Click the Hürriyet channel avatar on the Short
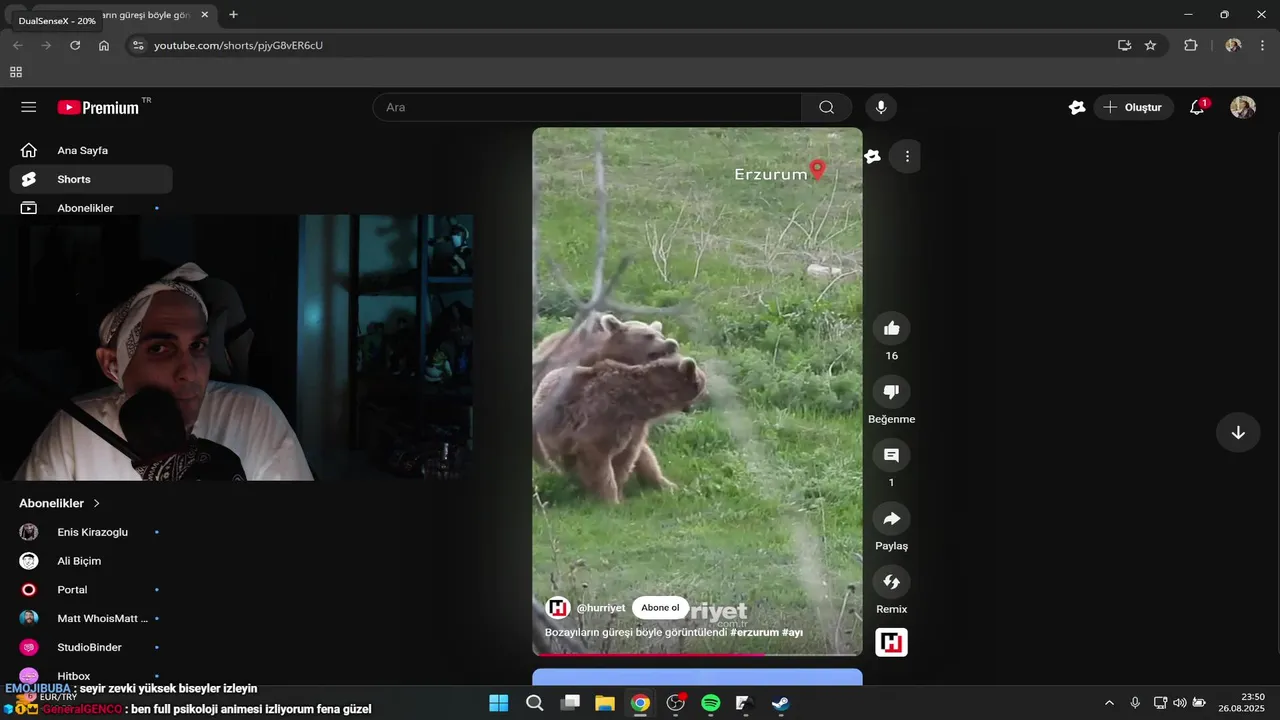Viewport: 1280px width, 720px height. pos(557,608)
